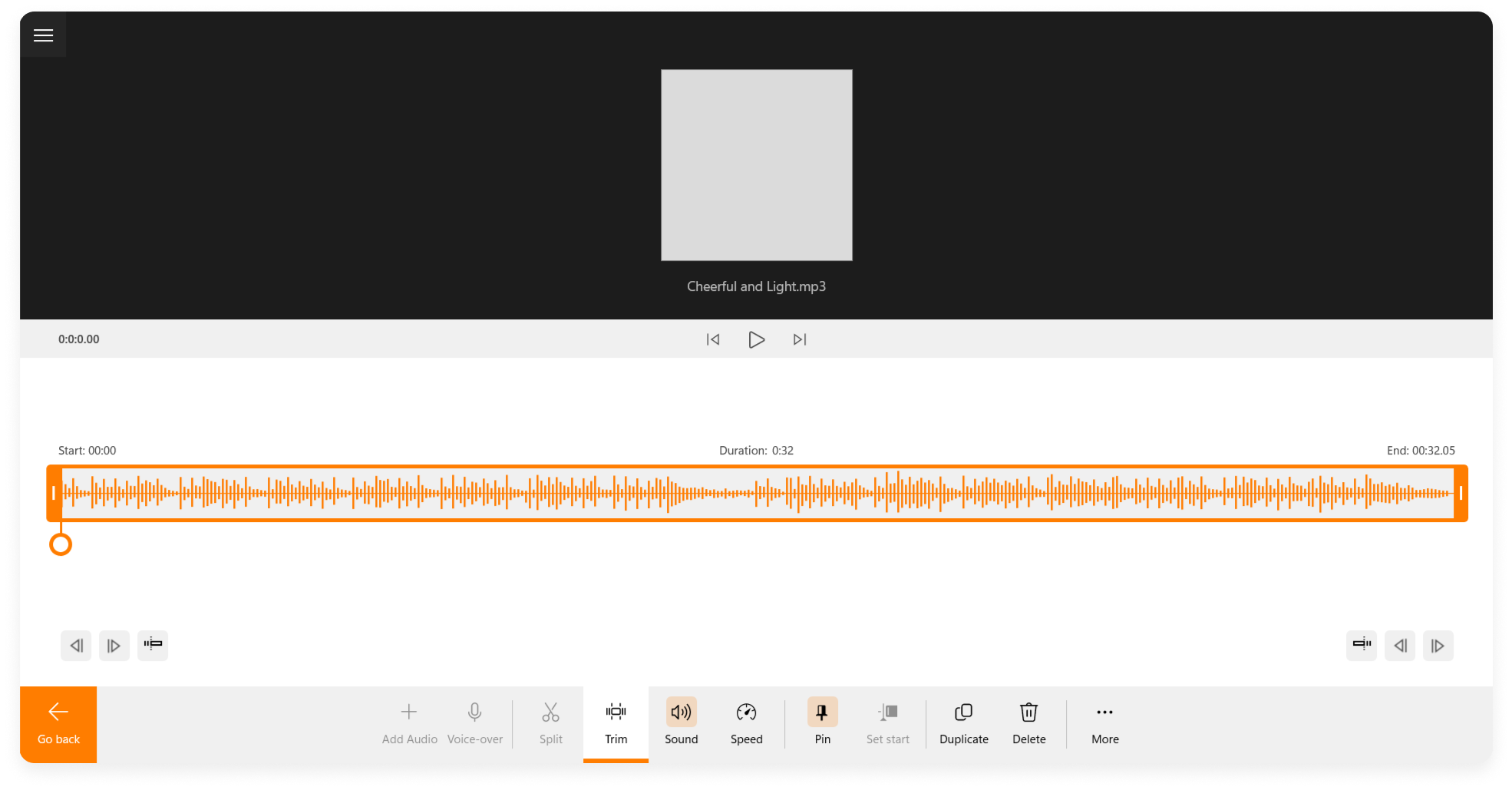
Task: Click the circular playhead marker below the waveform
Action: [61, 544]
